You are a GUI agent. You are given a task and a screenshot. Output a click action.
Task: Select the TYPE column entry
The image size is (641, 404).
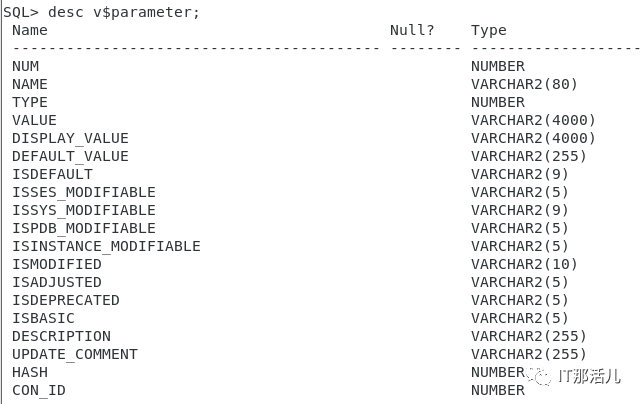[x=30, y=102]
